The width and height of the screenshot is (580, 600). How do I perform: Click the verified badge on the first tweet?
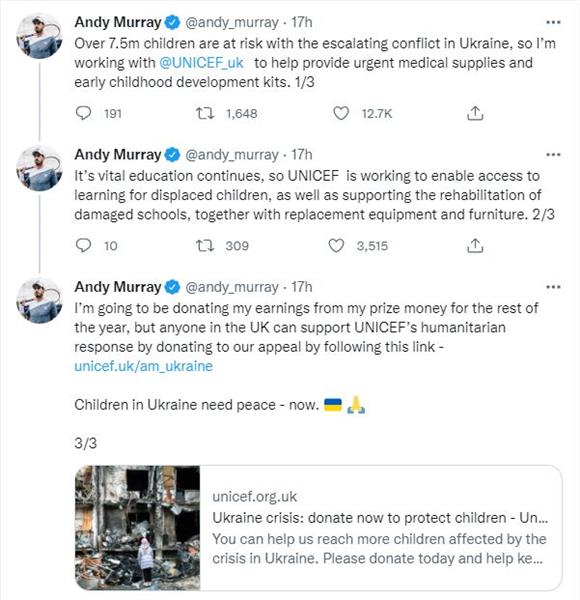tap(173, 23)
